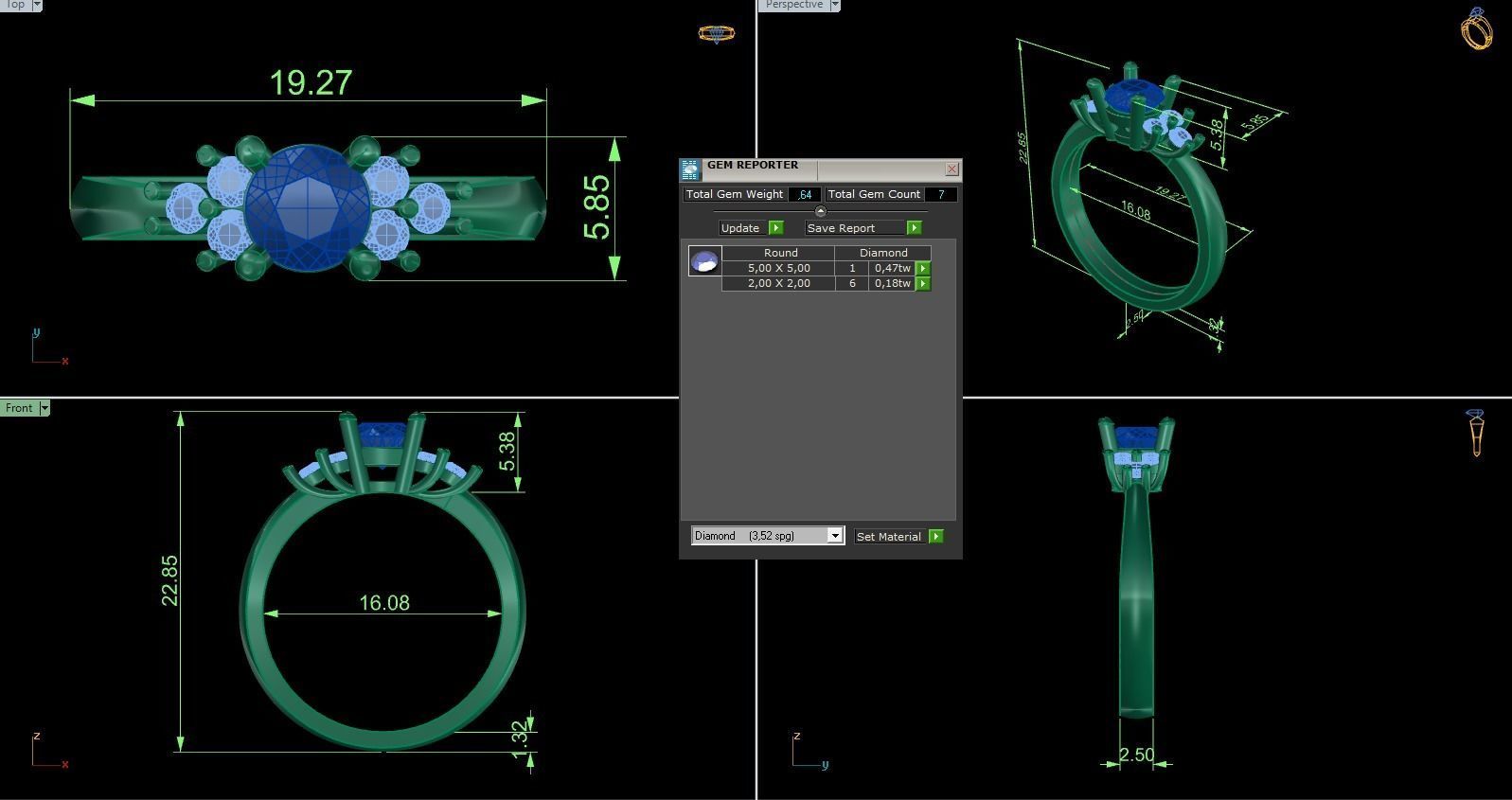Viewport: 1512px width, 800px height.
Task: Open the Top viewport menu arrow
Action: (x=36, y=5)
